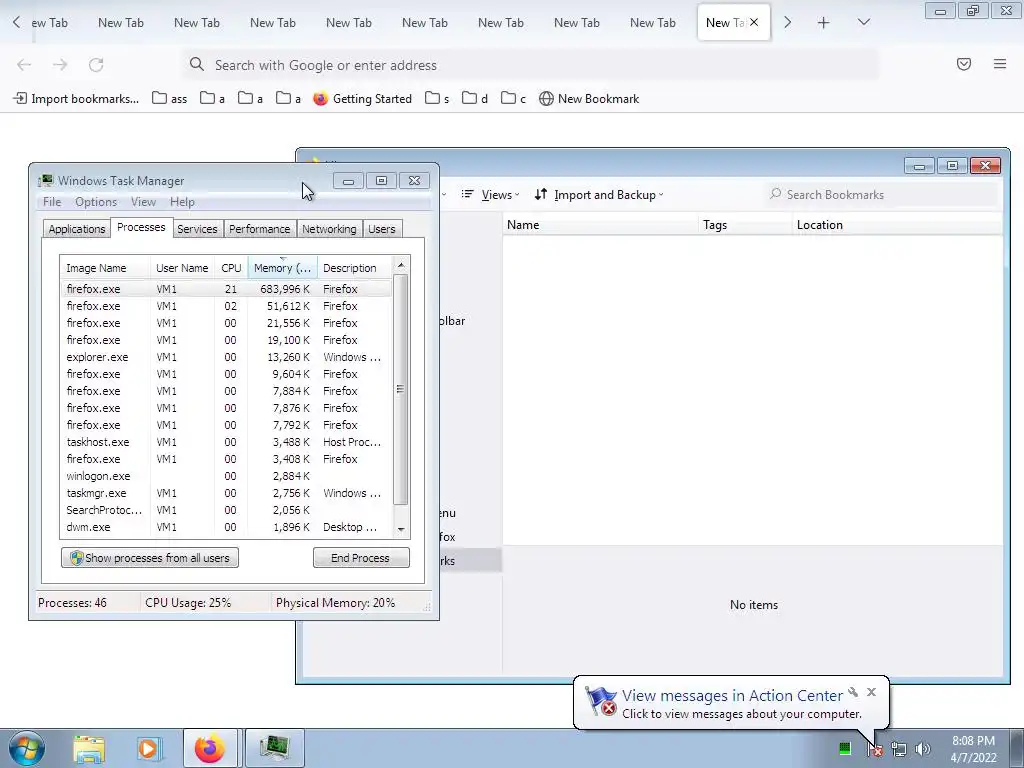Open the 'c' bookmarks folder
1024x768 pixels.
[x=513, y=99]
